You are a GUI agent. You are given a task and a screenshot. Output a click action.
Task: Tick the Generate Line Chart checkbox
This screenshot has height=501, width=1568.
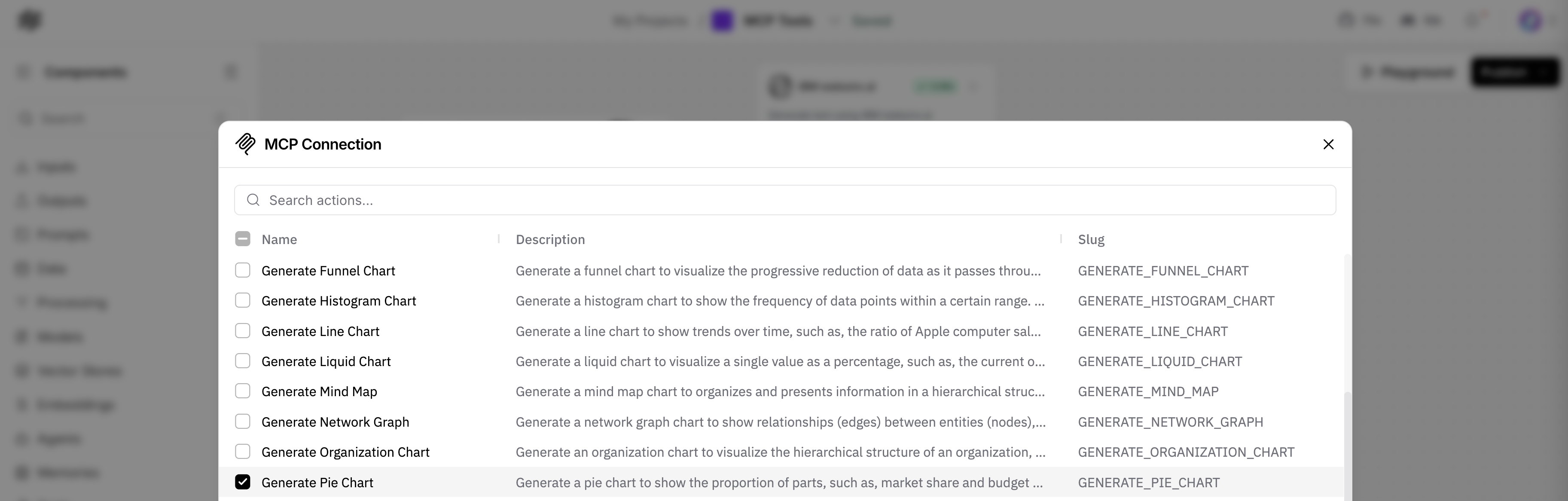click(242, 330)
